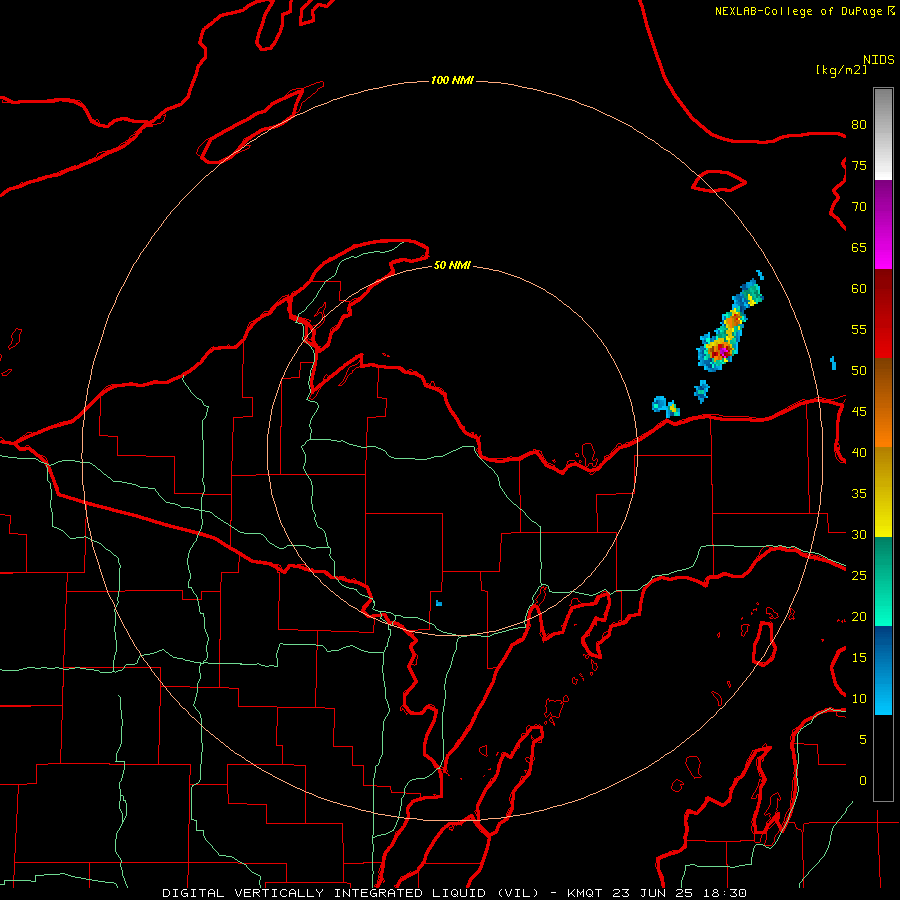The height and width of the screenshot is (900, 900).
Task: Click the 25 value on color scale
Action: click(859, 576)
